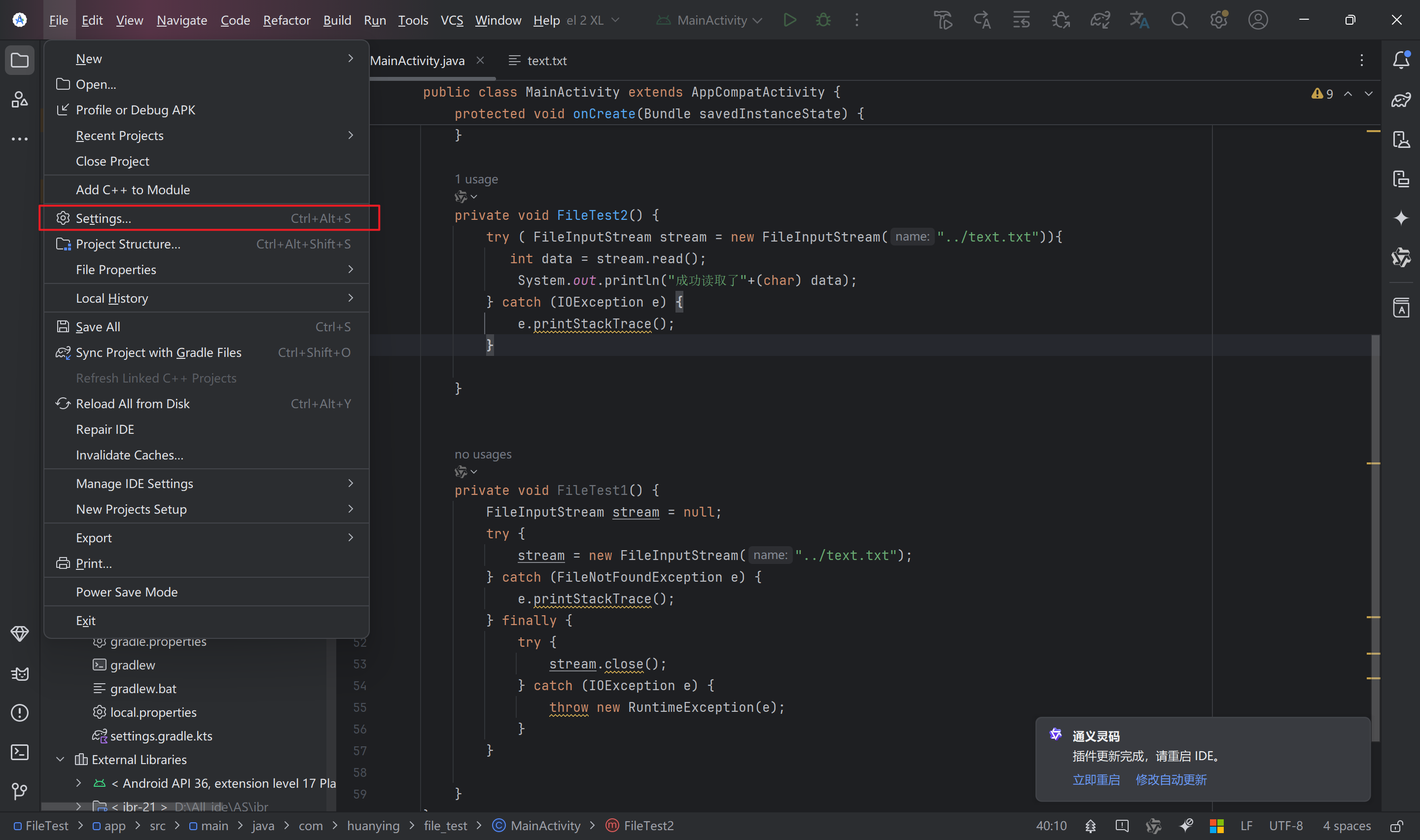Toggle Power Save Mode
This screenshot has height=840, width=1420.
pyautogui.click(x=127, y=592)
